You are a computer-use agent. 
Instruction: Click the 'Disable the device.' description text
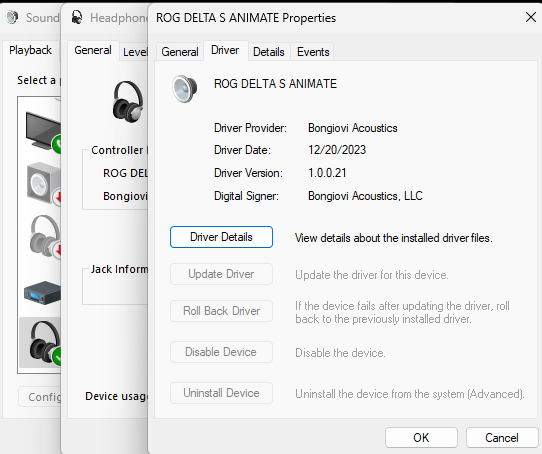coord(340,353)
